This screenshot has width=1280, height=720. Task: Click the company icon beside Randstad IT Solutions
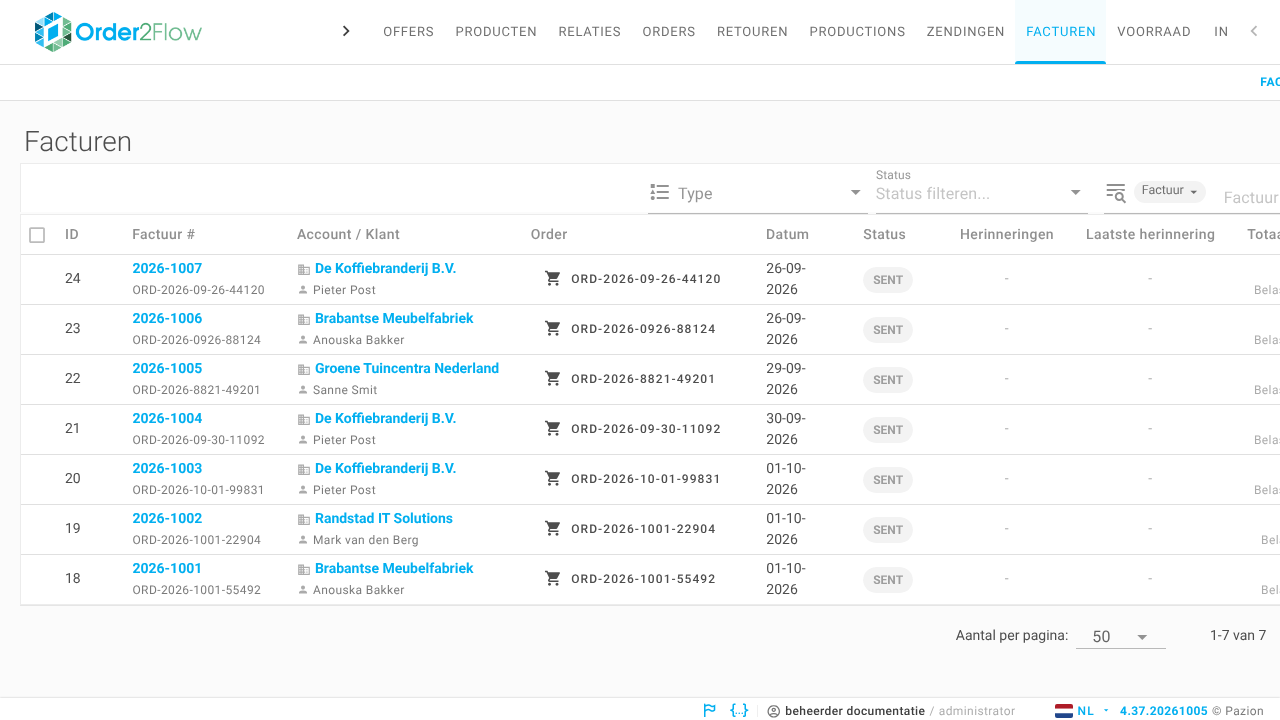[x=304, y=519]
